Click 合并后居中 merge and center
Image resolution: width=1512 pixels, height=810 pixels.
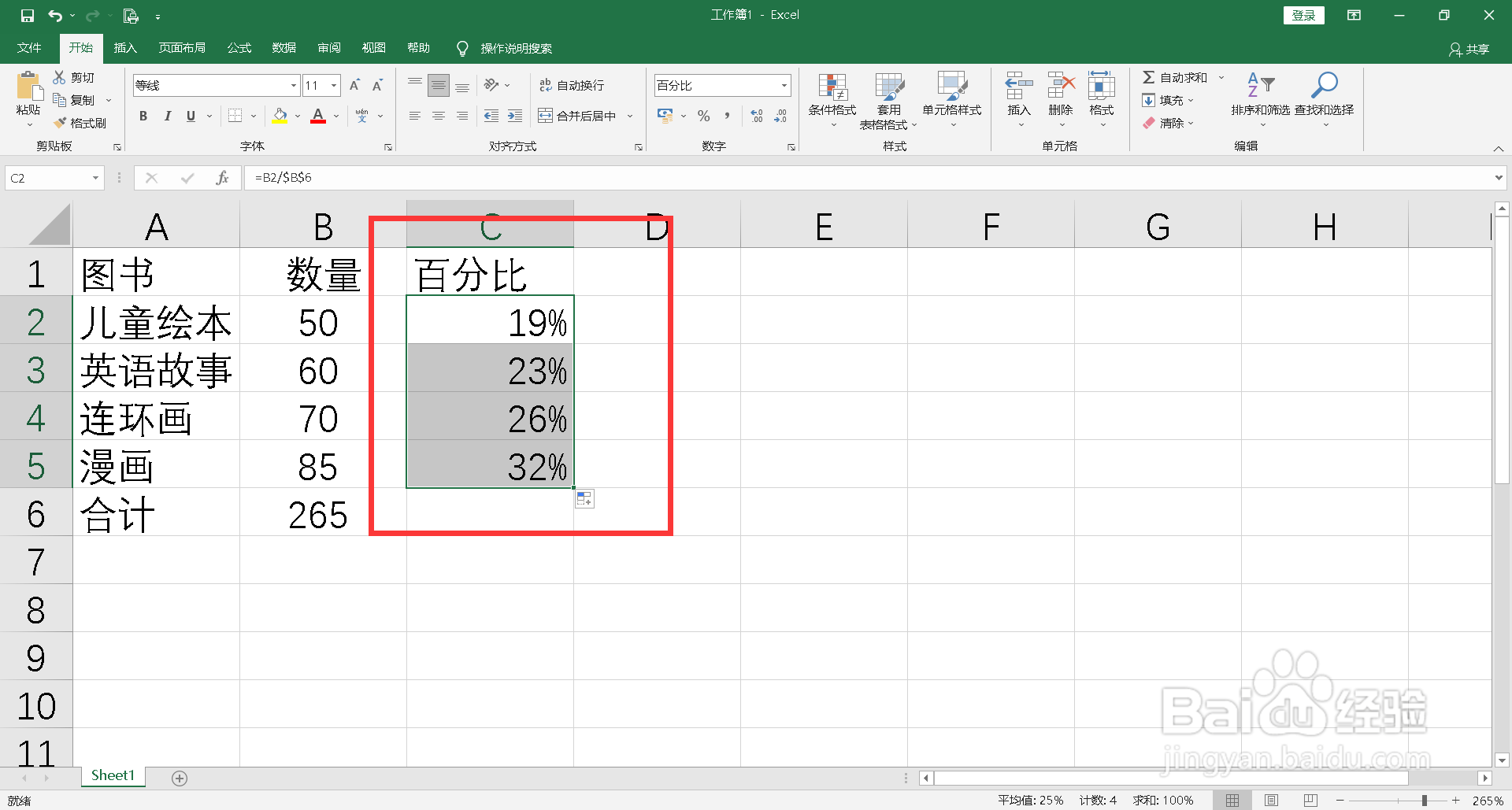pos(577,116)
